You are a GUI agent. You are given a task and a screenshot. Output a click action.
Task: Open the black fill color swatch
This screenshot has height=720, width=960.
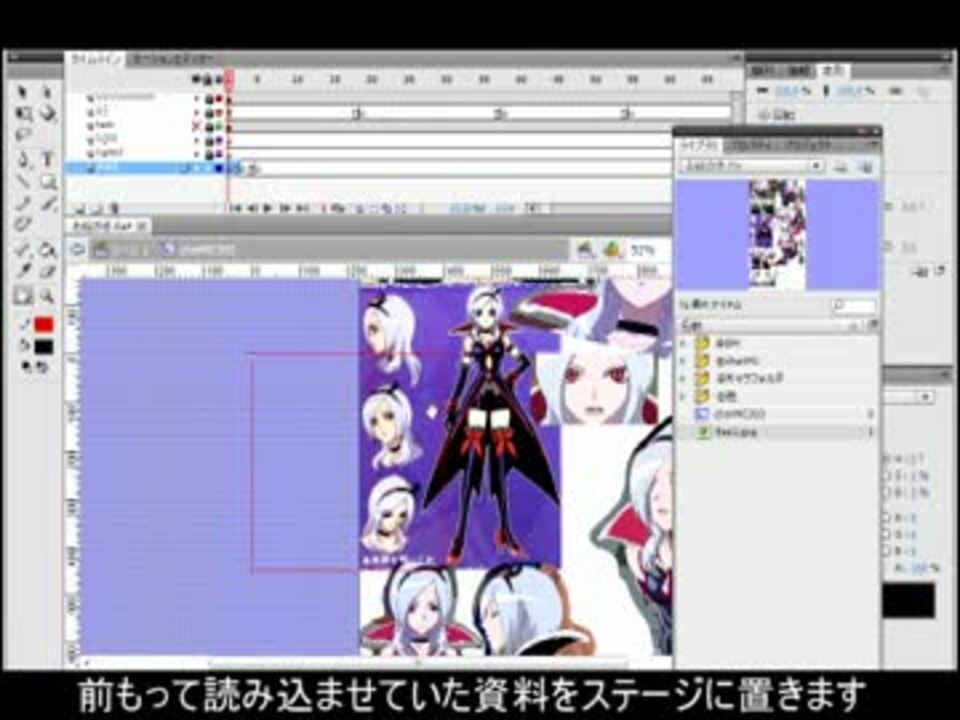coord(44,347)
